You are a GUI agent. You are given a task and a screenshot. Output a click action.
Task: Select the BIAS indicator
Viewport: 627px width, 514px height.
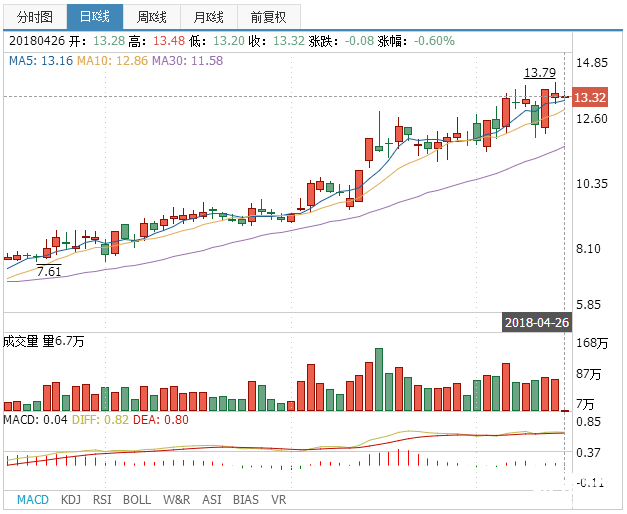pos(246,500)
